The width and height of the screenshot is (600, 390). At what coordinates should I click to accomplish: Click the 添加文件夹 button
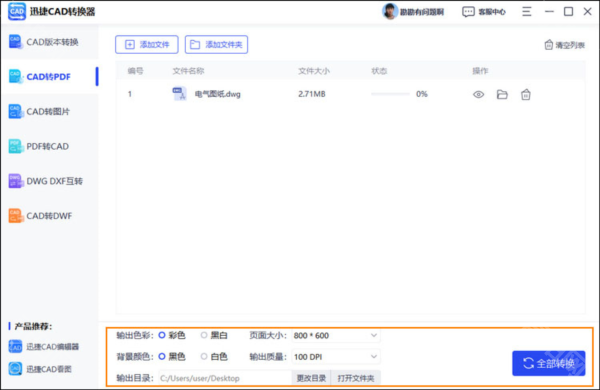(216, 45)
